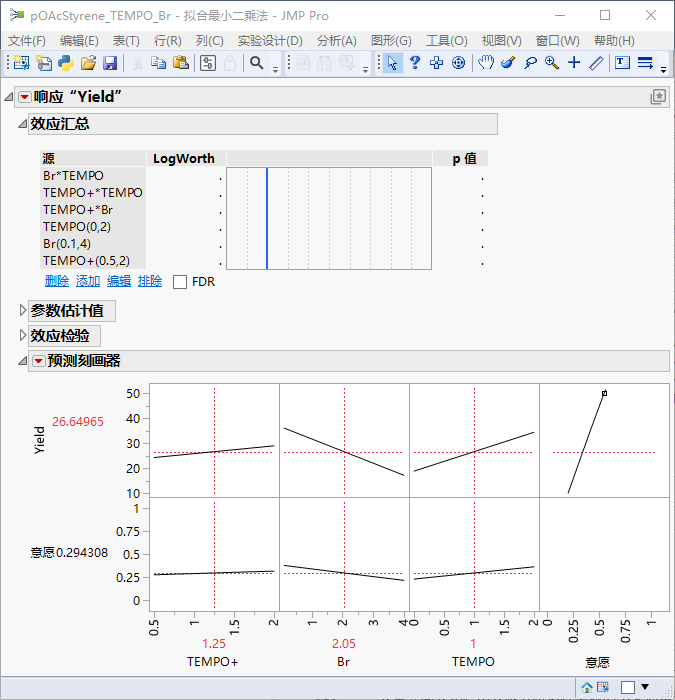
Task: Select the arrow pointer tool
Action: click(x=392, y=63)
